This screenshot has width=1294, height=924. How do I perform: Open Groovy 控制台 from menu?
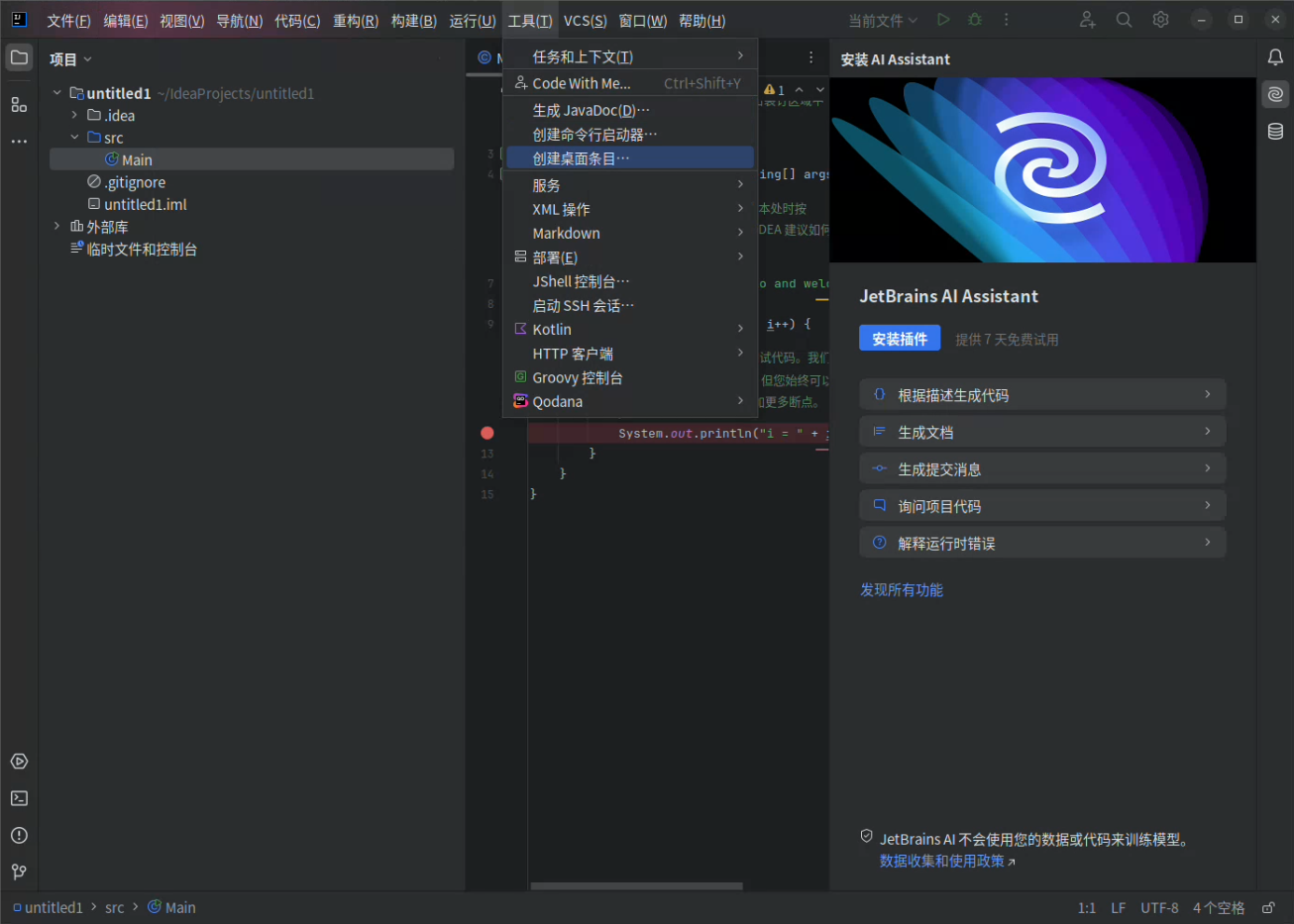[629, 377]
